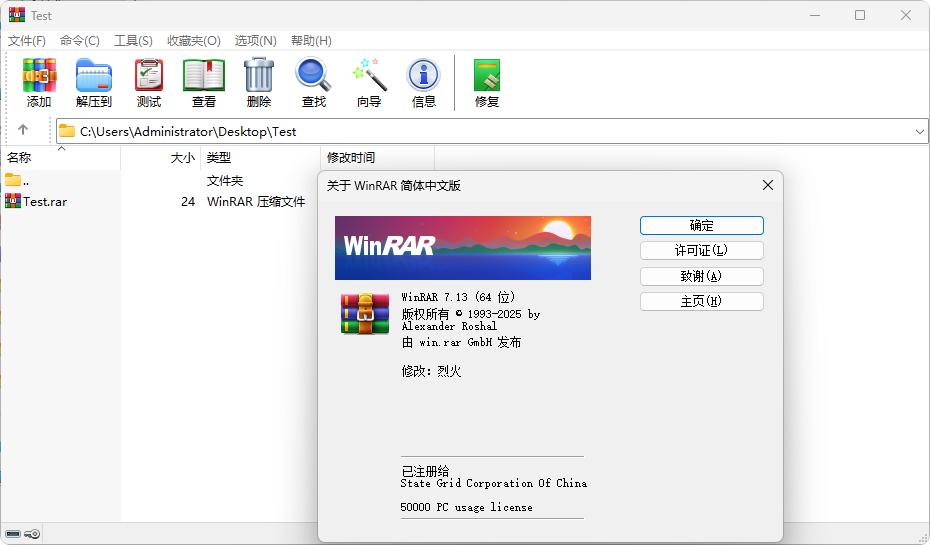Click the "State Grid Corporation Of China" text
Screen dimensions: 930x545
493,483
